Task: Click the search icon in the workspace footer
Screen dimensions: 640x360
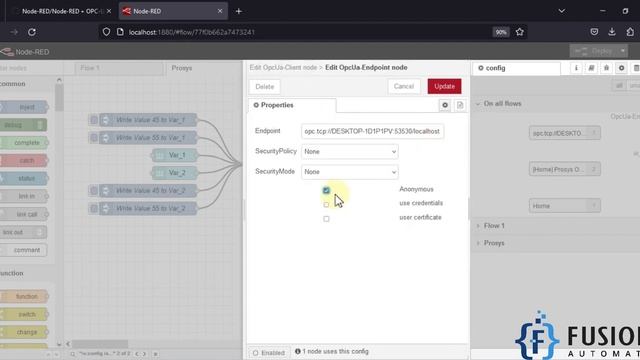Action: [x=73, y=354]
